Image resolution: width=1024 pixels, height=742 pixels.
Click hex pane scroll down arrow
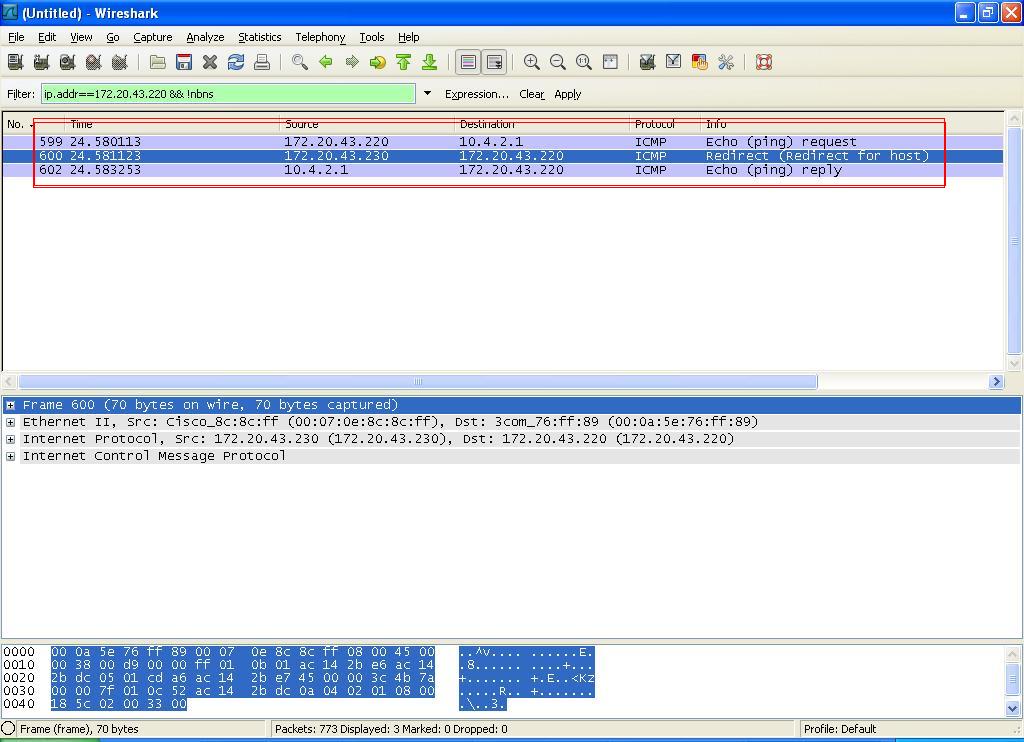(x=1012, y=708)
